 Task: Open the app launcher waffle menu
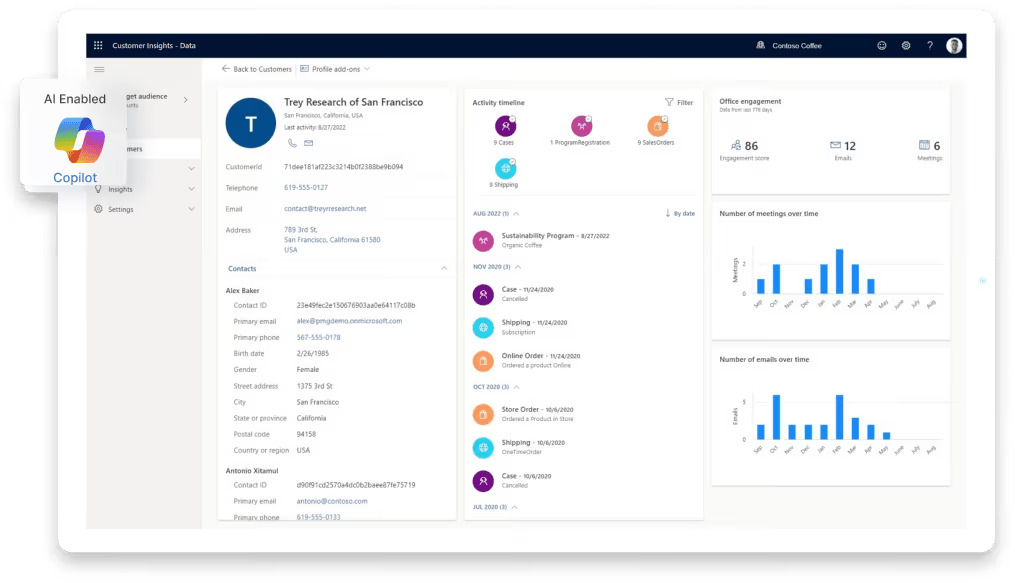point(98,45)
